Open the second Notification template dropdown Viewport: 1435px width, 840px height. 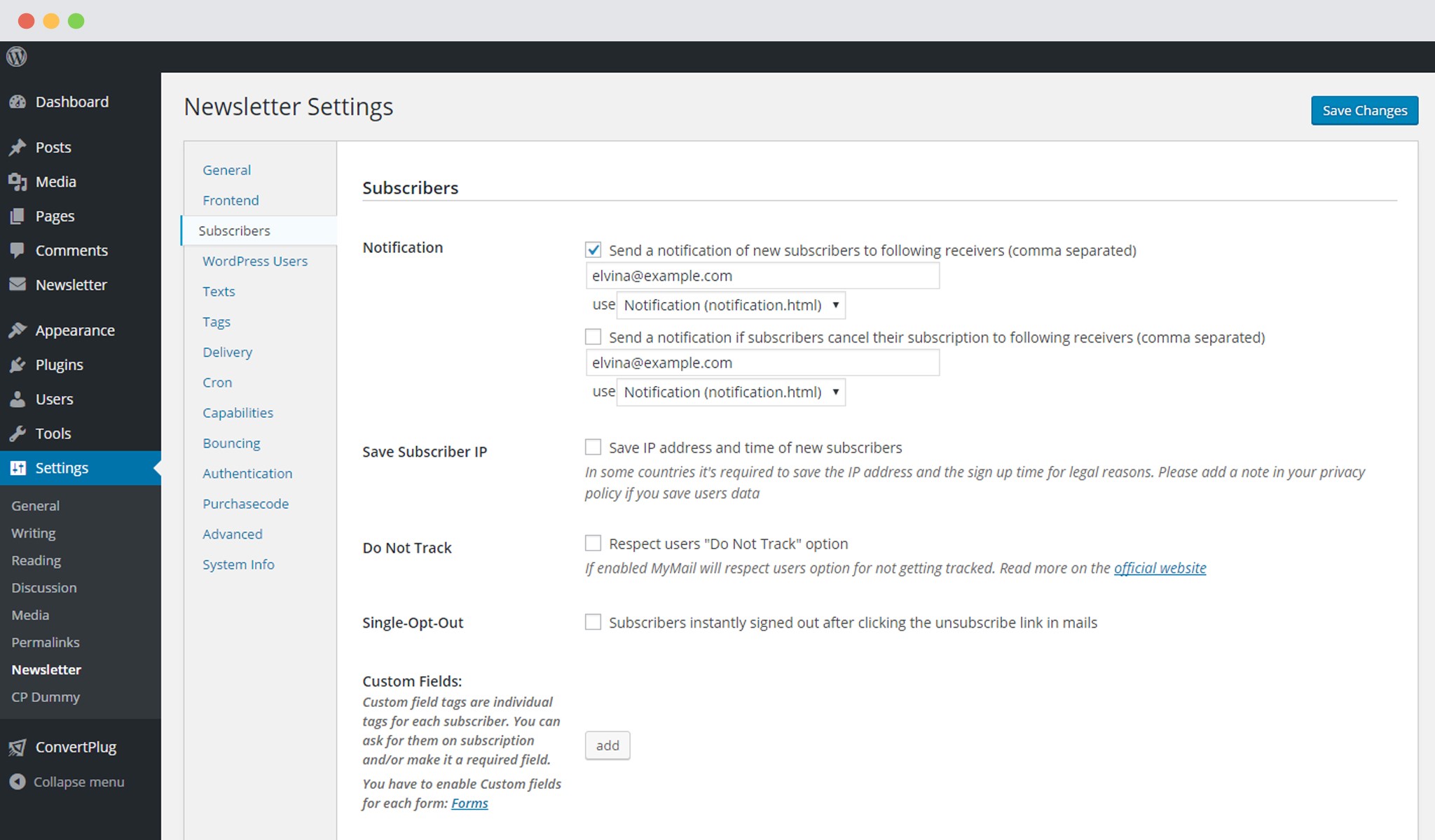[731, 392]
